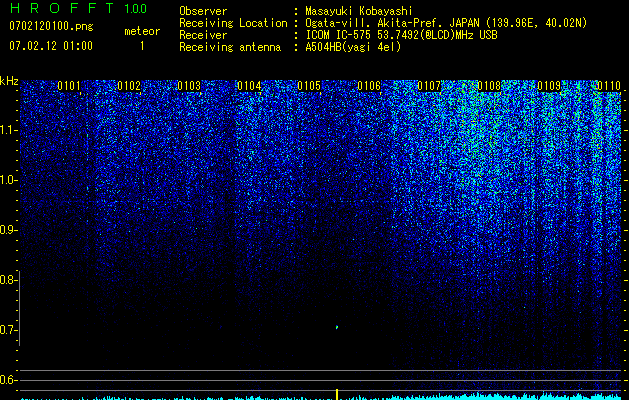629x400 pixels.
Task: Select the 0105 time marker label
Action: click(309, 86)
